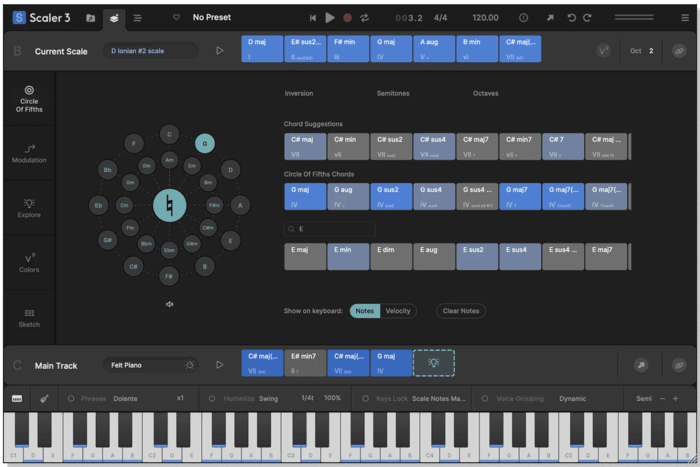Turn on the Keys Lock toggle
Image resolution: width=700 pixels, height=467 pixels.
tap(366, 398)
